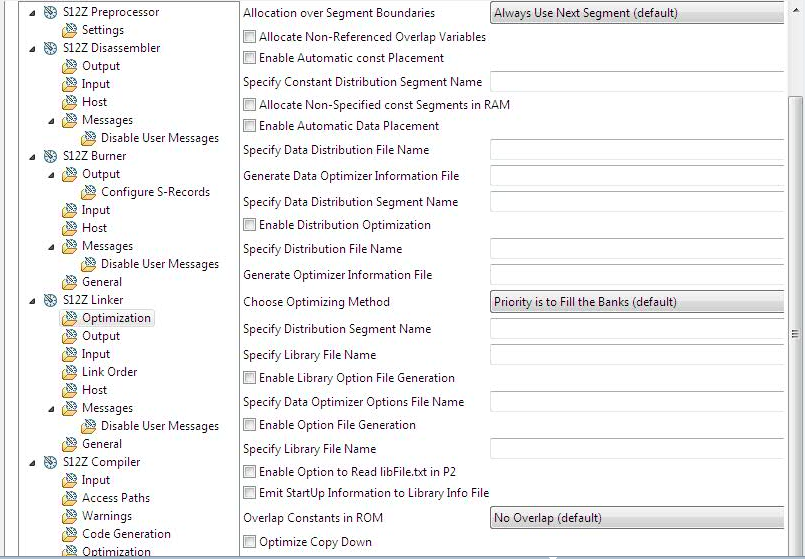Check Optimize Copy Down option

[x=250, y=542]
